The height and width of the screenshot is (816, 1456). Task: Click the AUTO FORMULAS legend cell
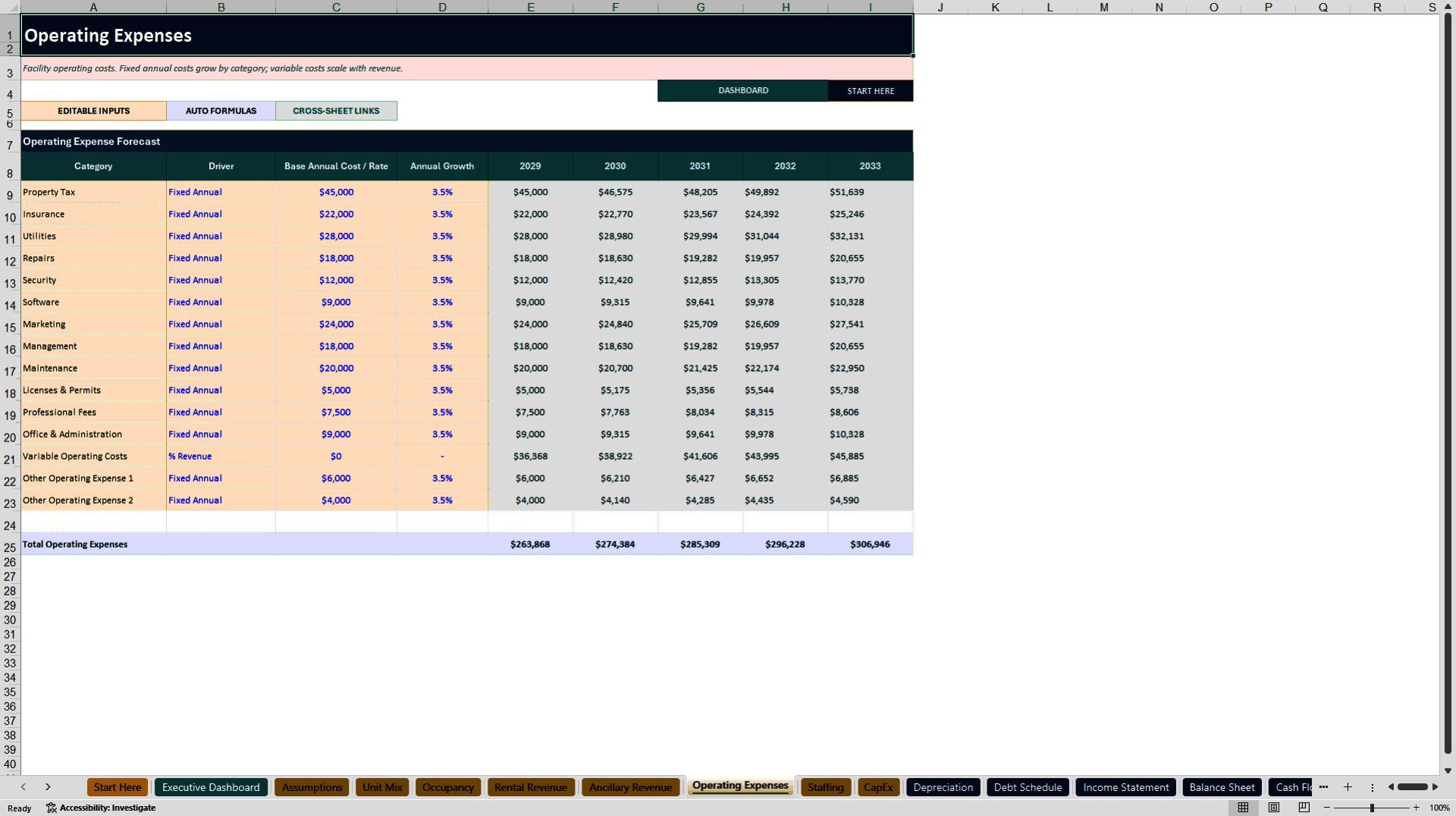pos(221,111)
